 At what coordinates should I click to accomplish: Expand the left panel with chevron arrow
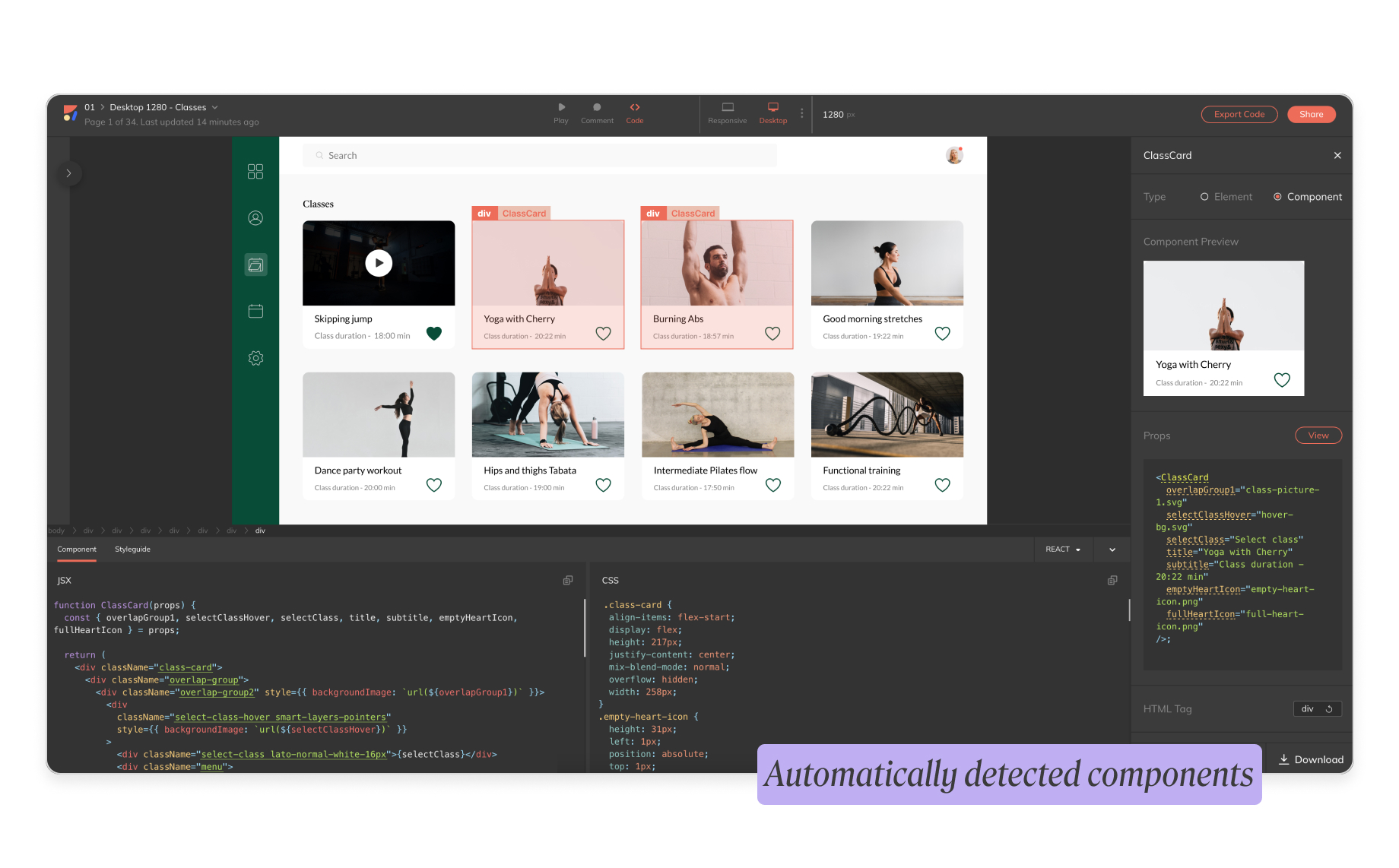[x=68, y=173]
